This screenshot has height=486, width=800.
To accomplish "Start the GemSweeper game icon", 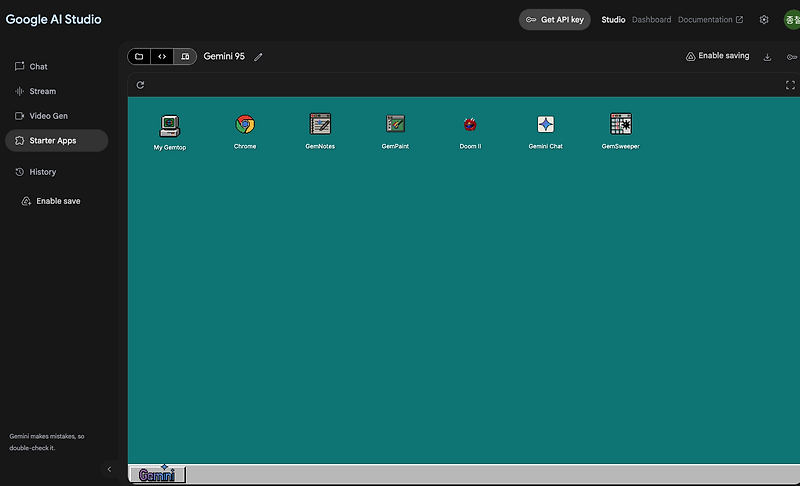I will tap(620, 131).
